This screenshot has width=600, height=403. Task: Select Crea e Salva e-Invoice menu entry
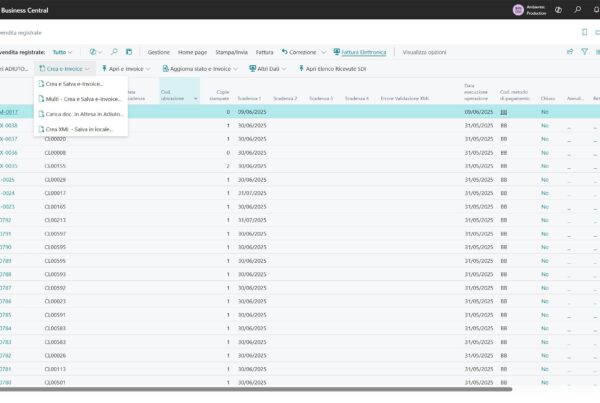pyautogui.click(x=74, y=84)
